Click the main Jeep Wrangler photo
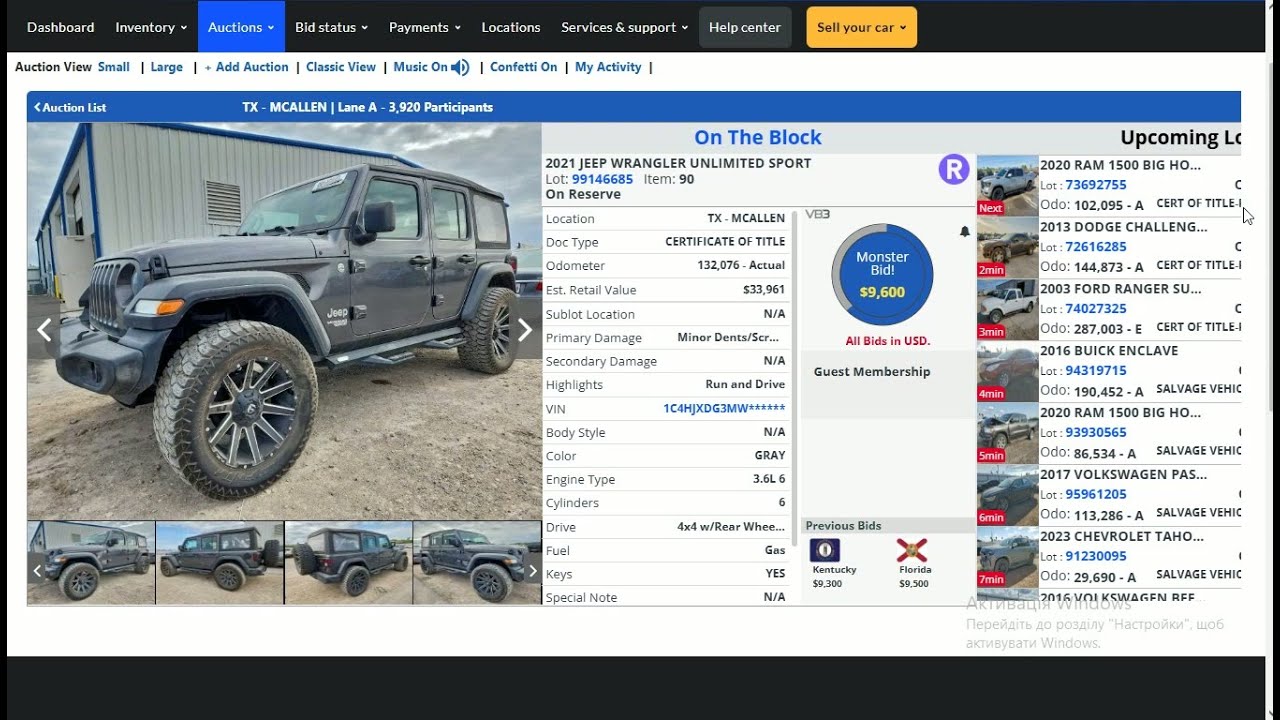 pos(284,321)
